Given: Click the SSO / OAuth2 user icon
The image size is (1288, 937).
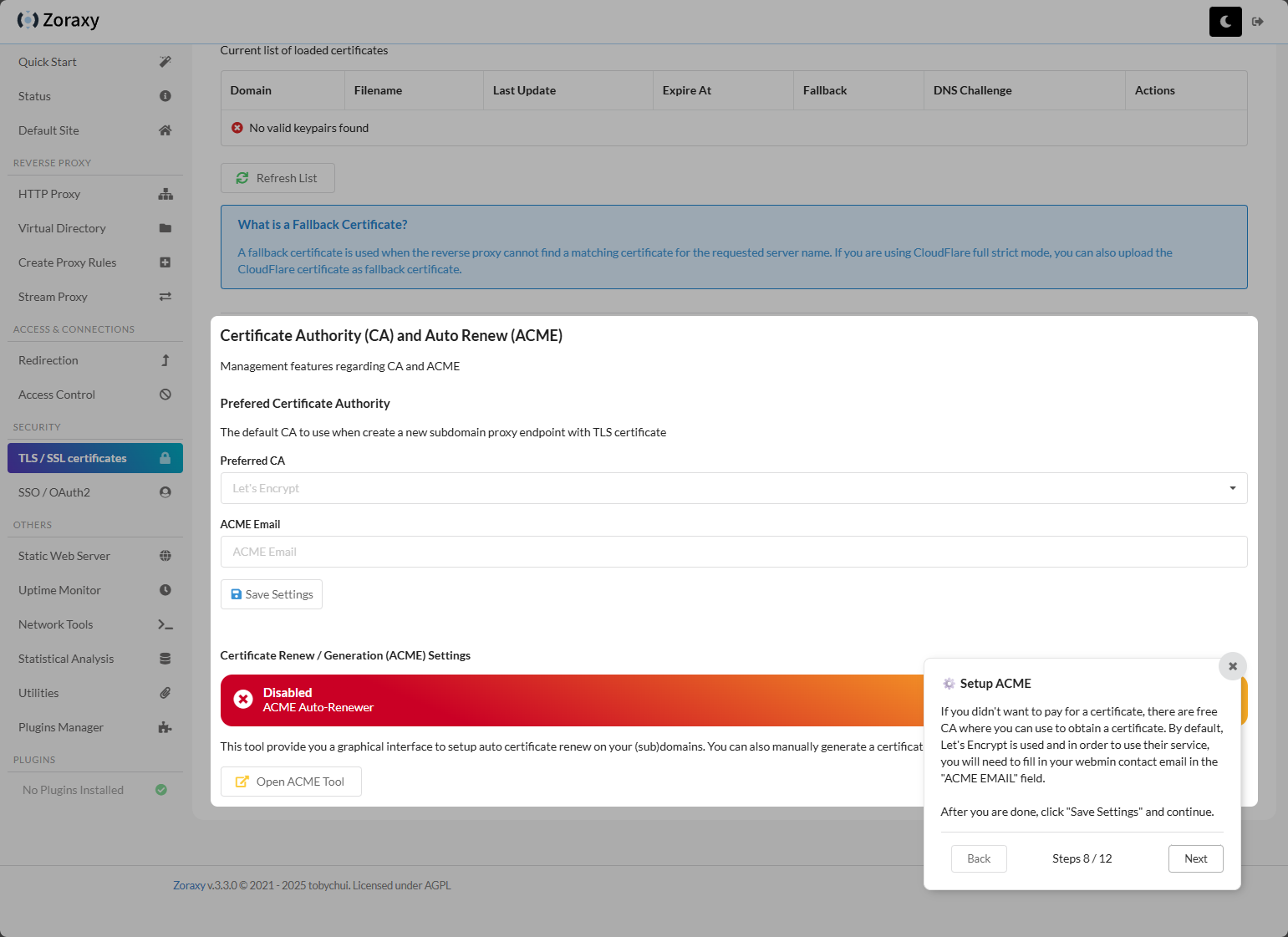Looking at the screenshot, I should pos(165,492).
